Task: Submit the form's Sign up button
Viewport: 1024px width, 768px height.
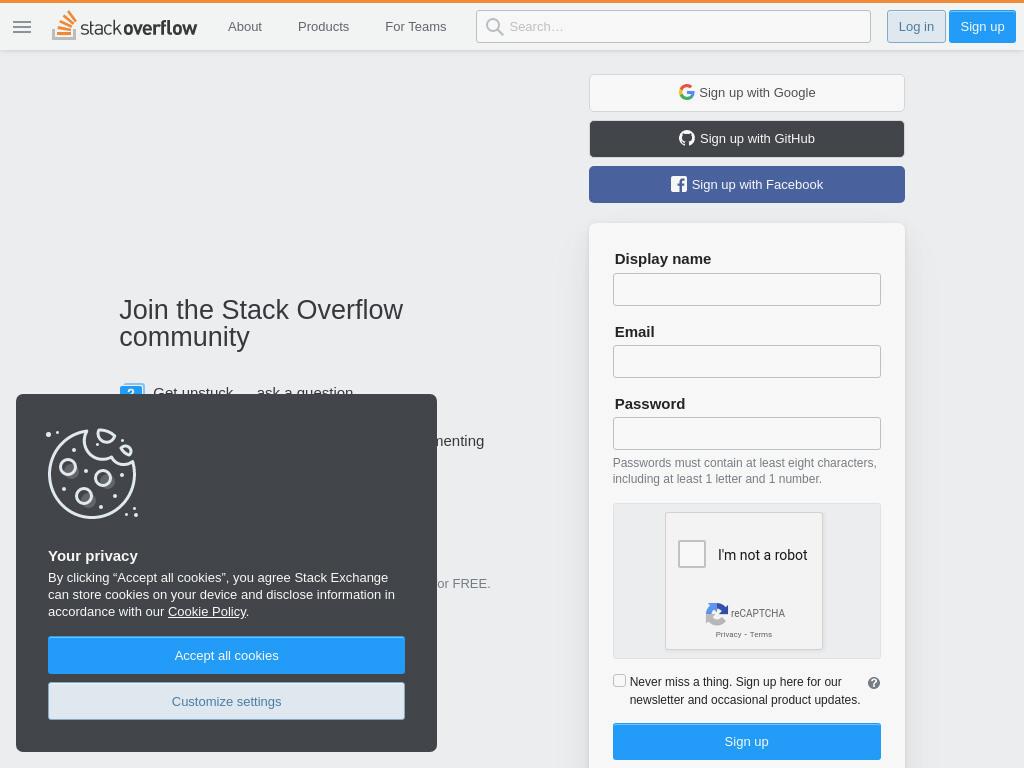Action: [x=746, y=741]
